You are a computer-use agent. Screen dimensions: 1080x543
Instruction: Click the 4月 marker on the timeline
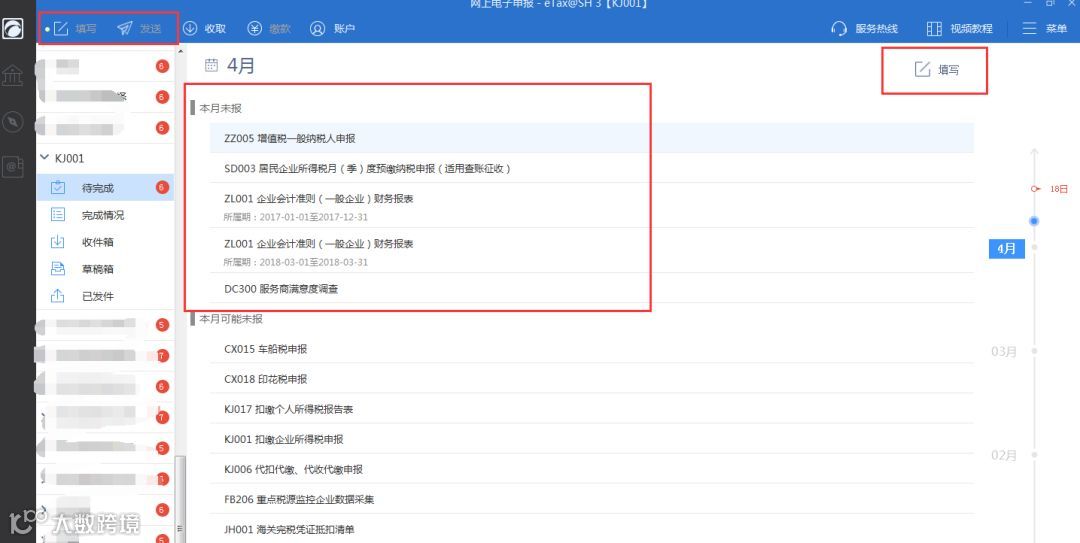tap(1006, 248)
